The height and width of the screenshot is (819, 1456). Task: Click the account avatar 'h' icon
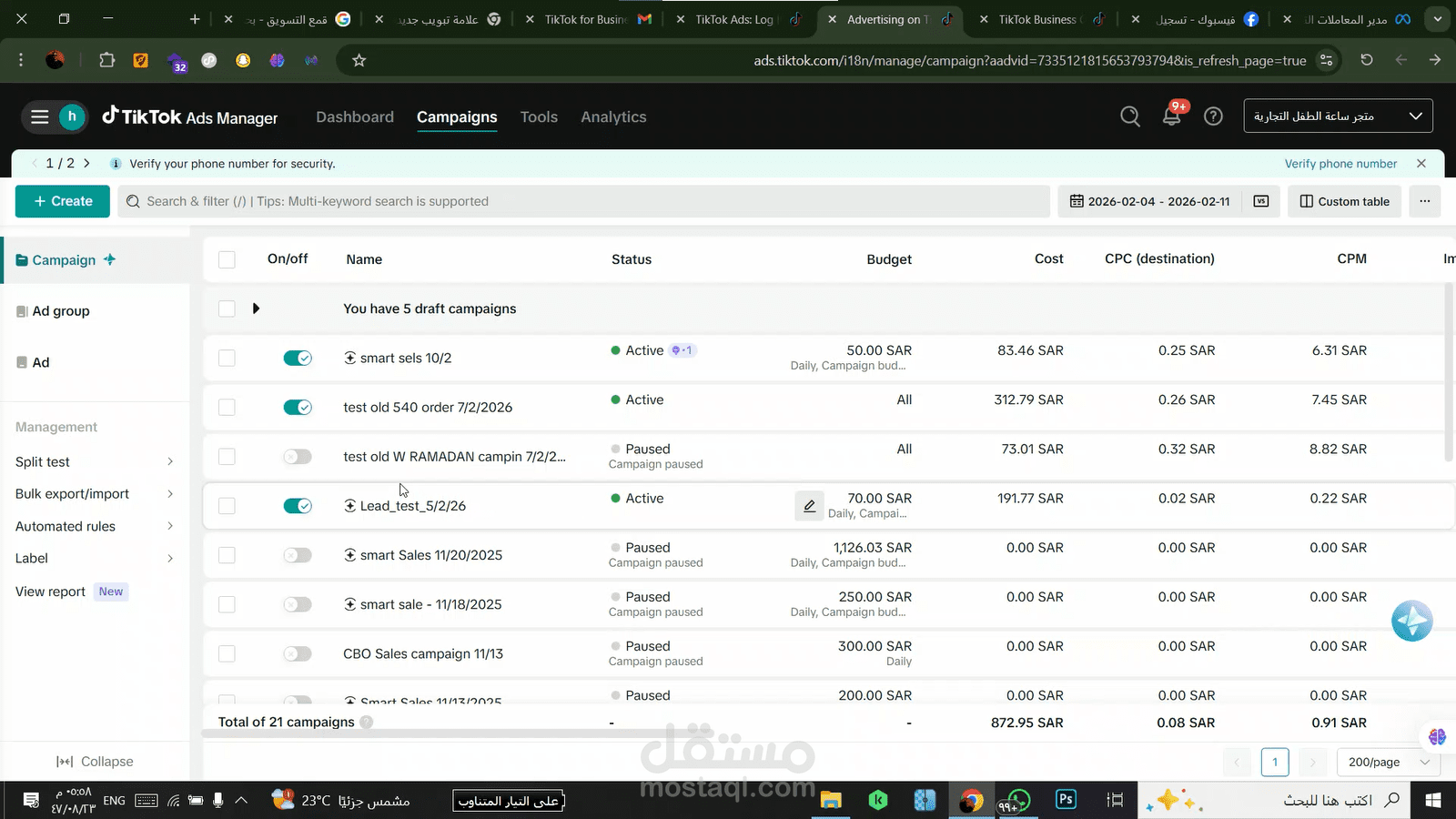72,116
